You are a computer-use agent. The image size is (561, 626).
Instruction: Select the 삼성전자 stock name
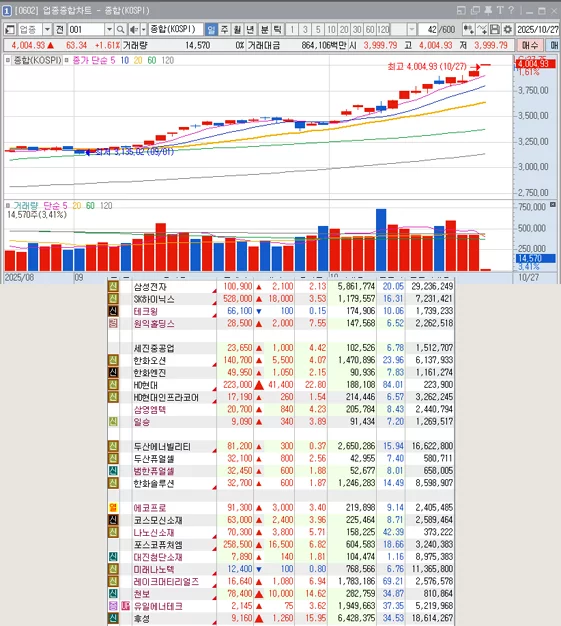(150, 287)
